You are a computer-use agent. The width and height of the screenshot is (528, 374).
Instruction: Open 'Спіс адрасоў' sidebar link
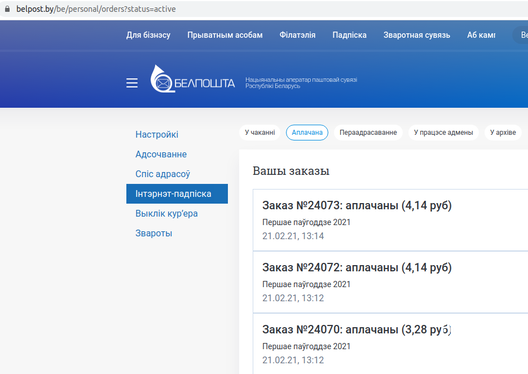tap(163, 174)
